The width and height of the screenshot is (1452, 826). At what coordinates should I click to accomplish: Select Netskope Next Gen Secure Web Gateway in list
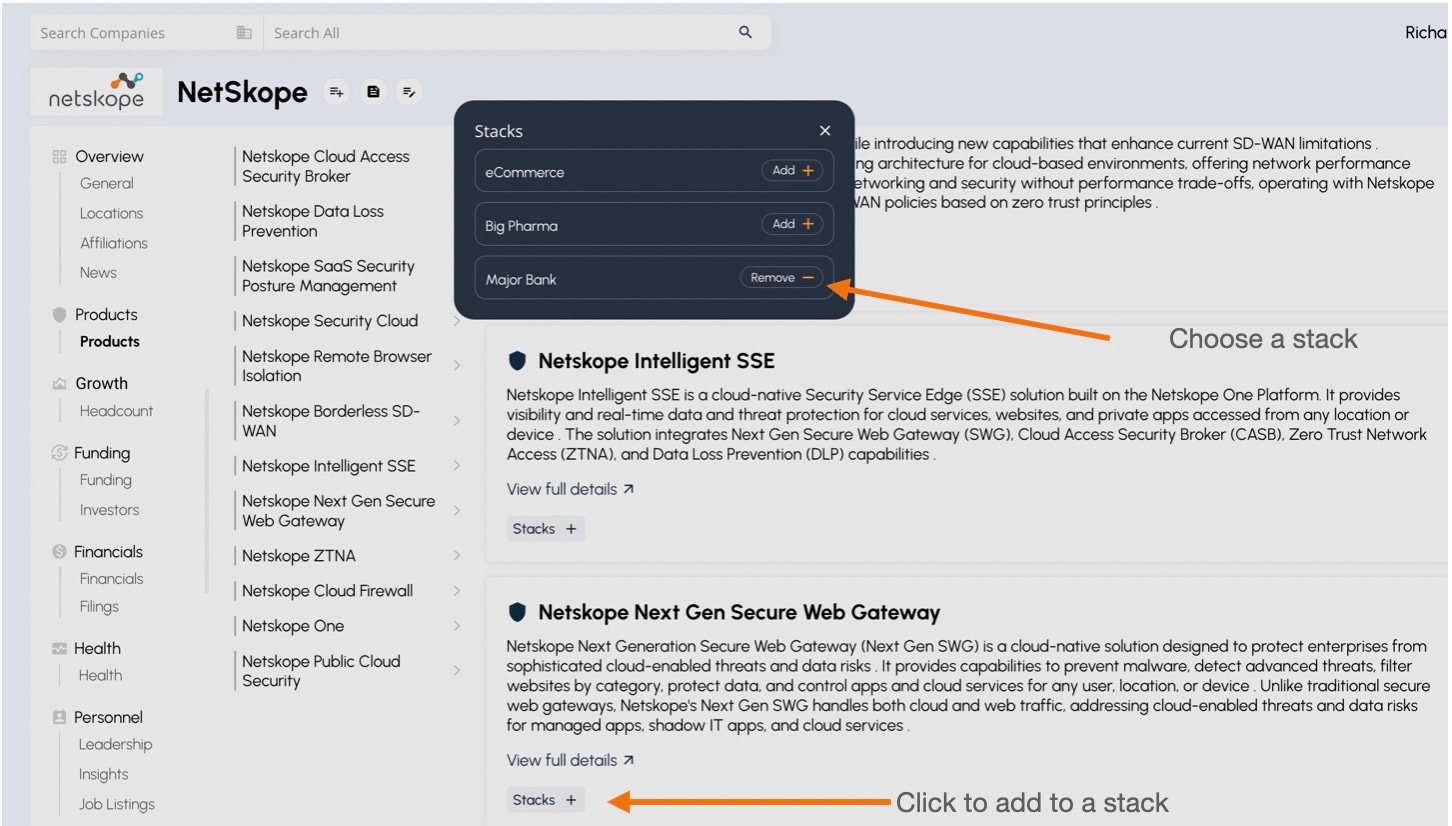coord(339,511)
